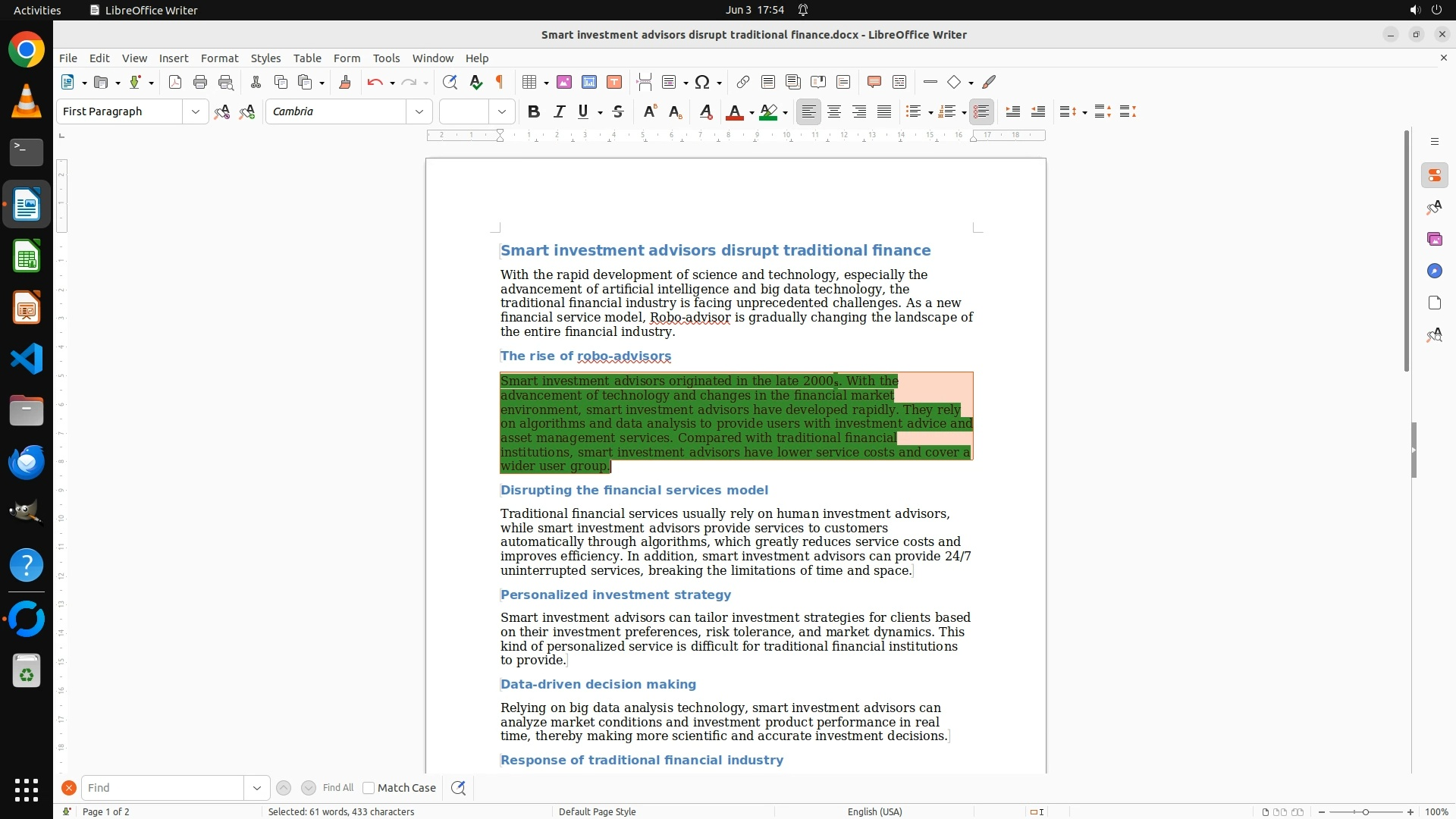The width and height of the screenshot is (1456, 819).
Task: Insert a special character with the Omega icon
Action: click(702, 82)
